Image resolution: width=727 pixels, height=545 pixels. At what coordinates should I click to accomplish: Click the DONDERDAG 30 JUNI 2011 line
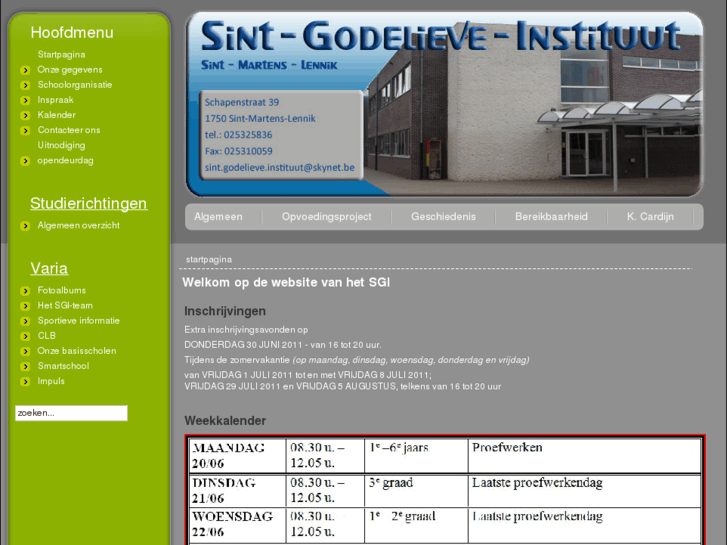(283, 345)
